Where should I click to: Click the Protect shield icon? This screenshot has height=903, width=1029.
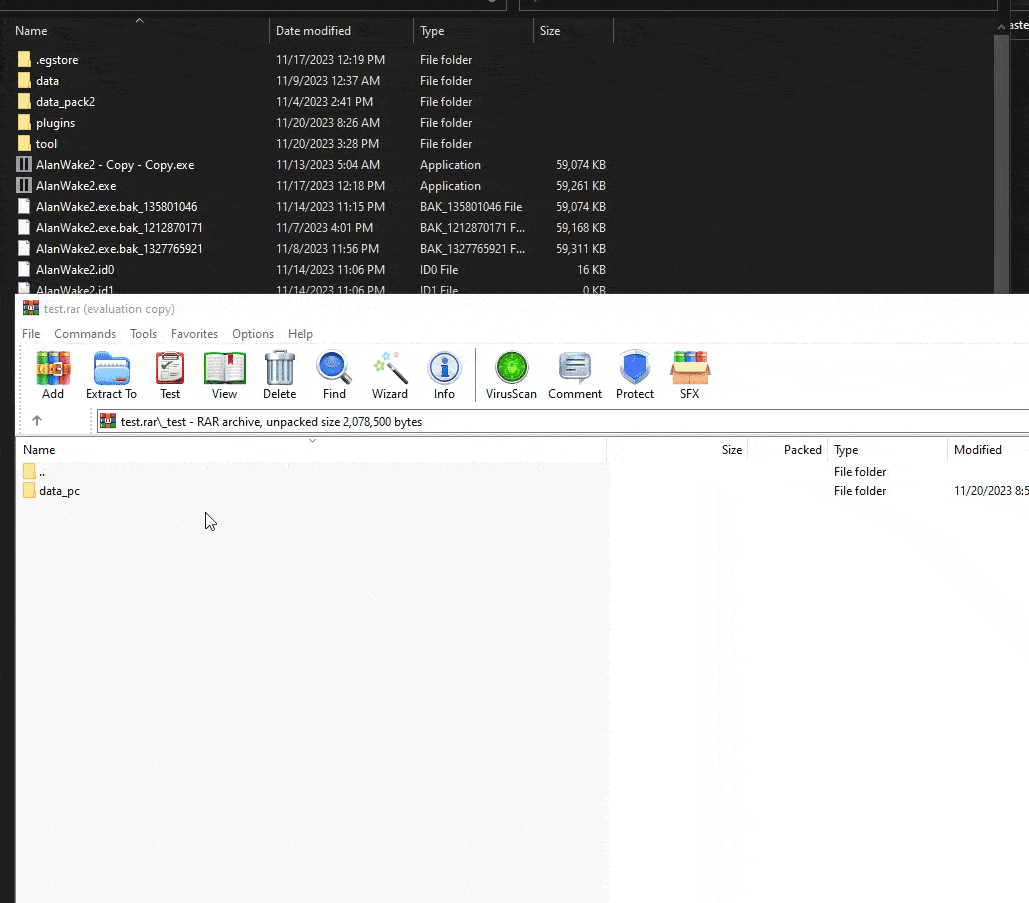click(x=635, y=375)
